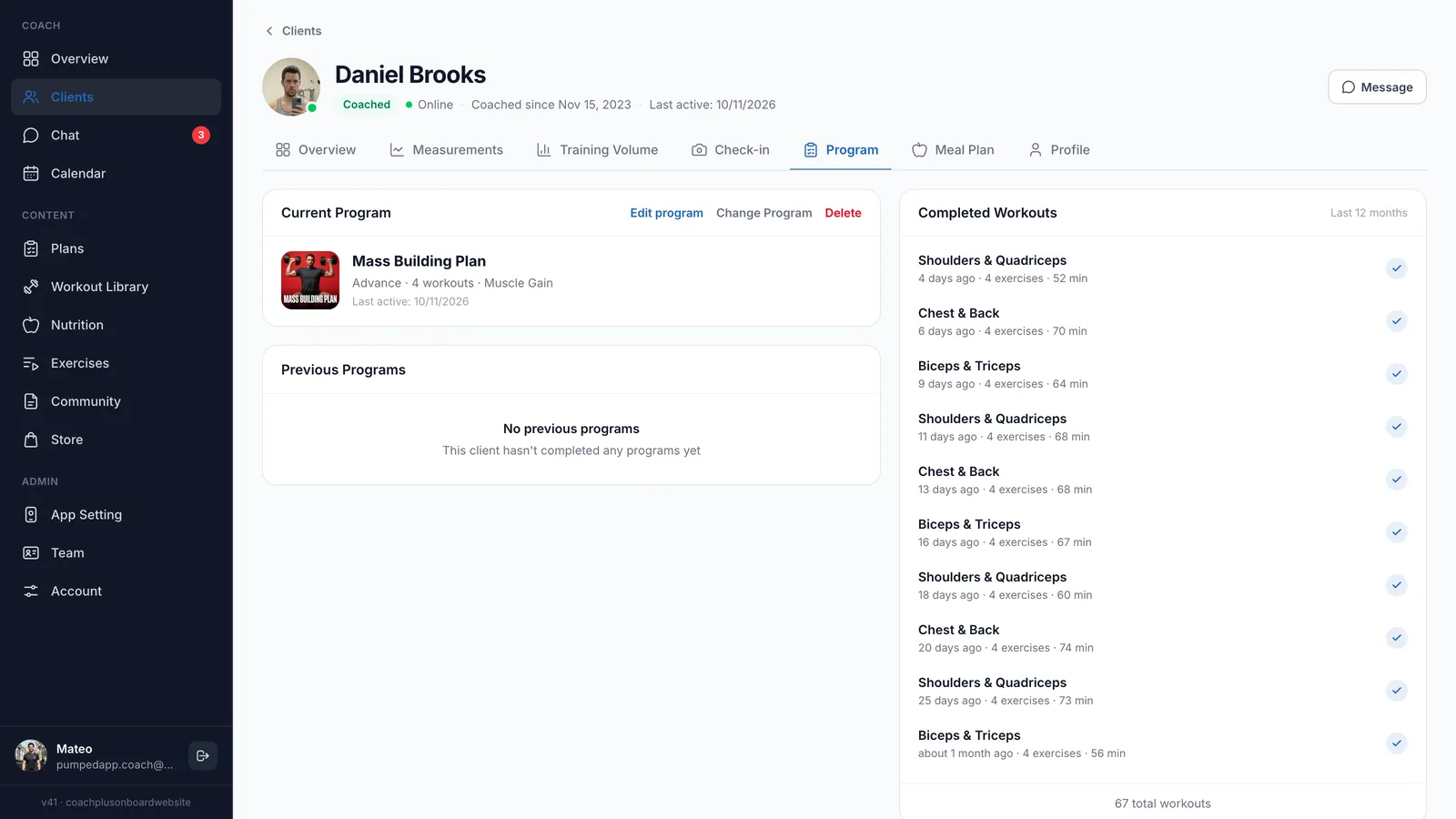Click the back chevron beside Clients

coord(269,31)
